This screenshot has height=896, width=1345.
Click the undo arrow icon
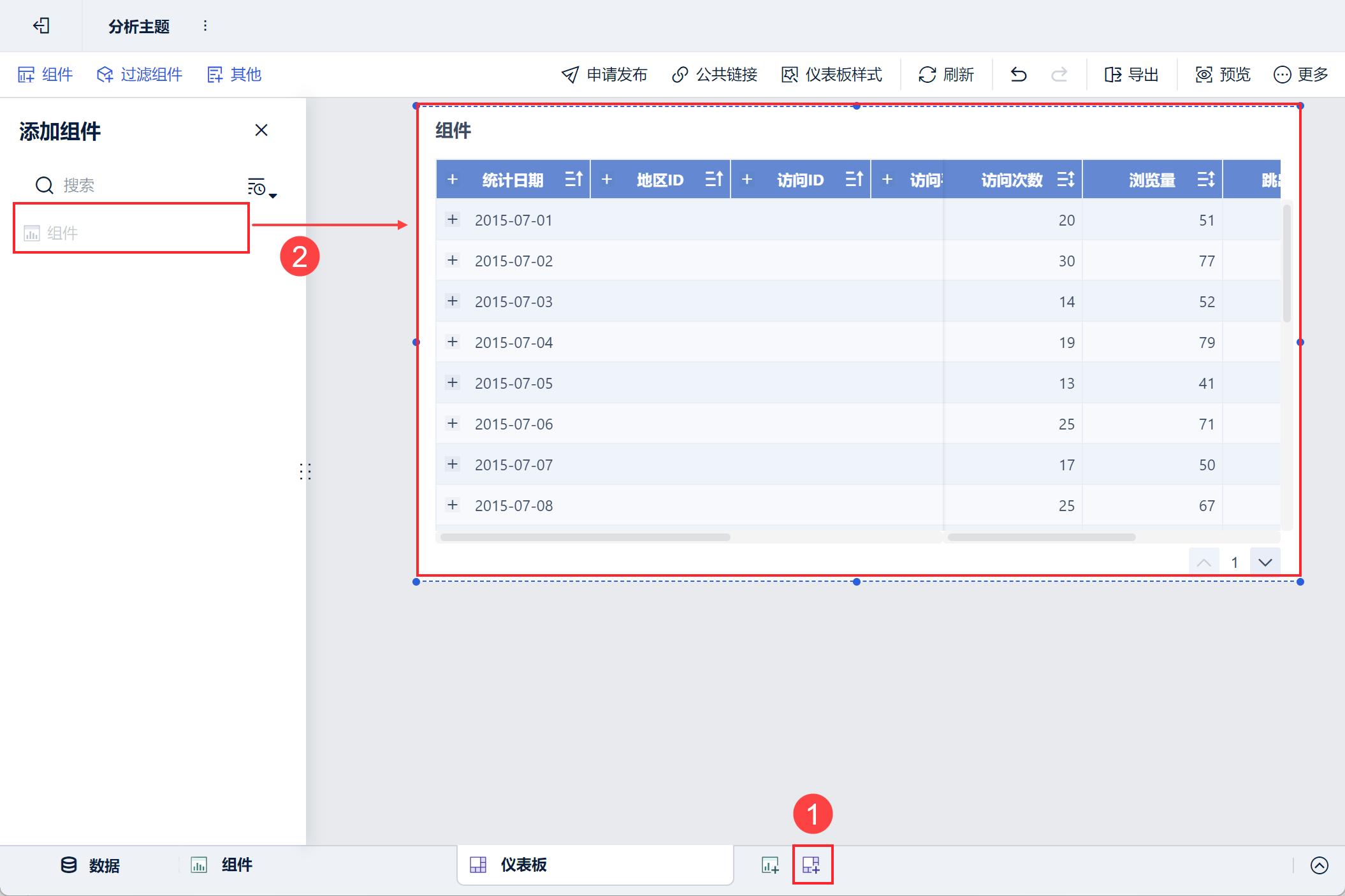pos(1019,75)
